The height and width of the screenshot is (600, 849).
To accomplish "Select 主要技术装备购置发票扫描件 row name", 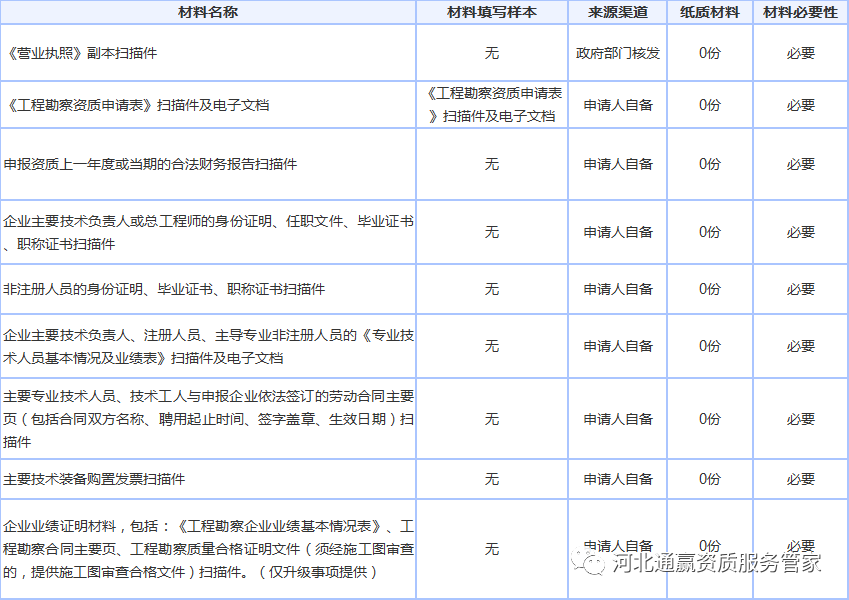I will click(94, 479).
